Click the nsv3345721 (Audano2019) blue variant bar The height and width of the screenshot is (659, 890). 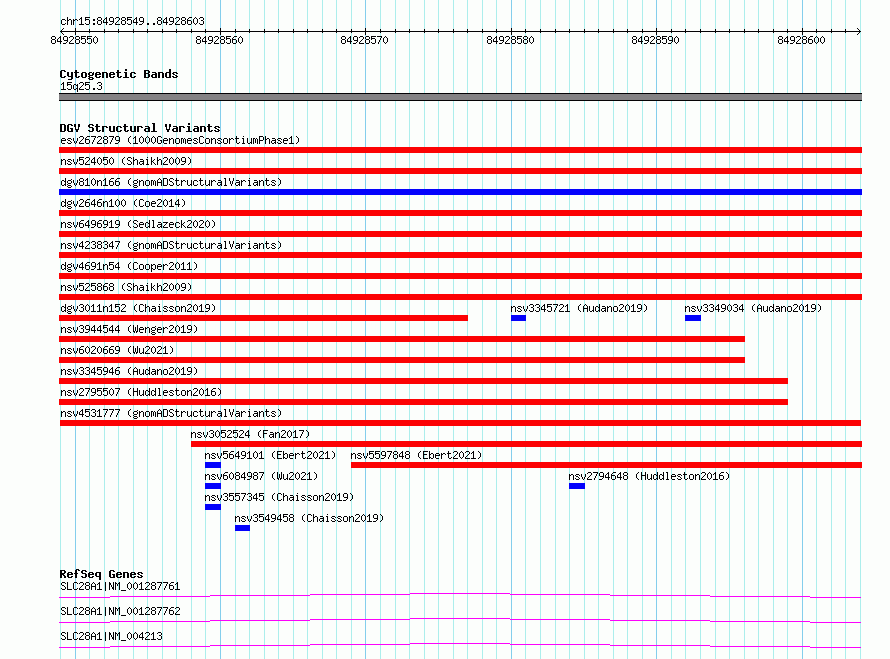click(x=518, y=318)
